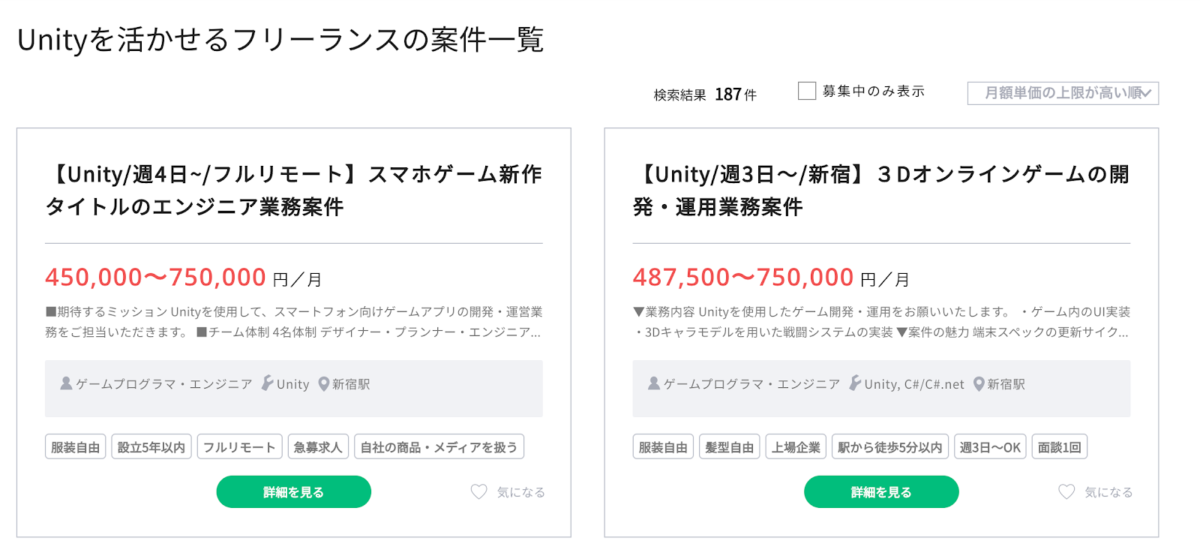Viewport: 1200px width, 556px height.
Task: Select the 服装自由 tag on the left card
Action: 75,447
